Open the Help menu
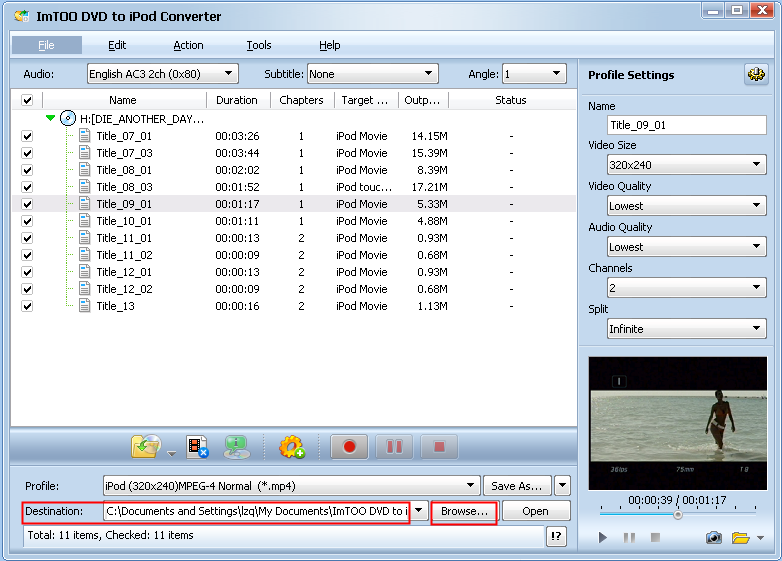 click(x=330, y=45)
